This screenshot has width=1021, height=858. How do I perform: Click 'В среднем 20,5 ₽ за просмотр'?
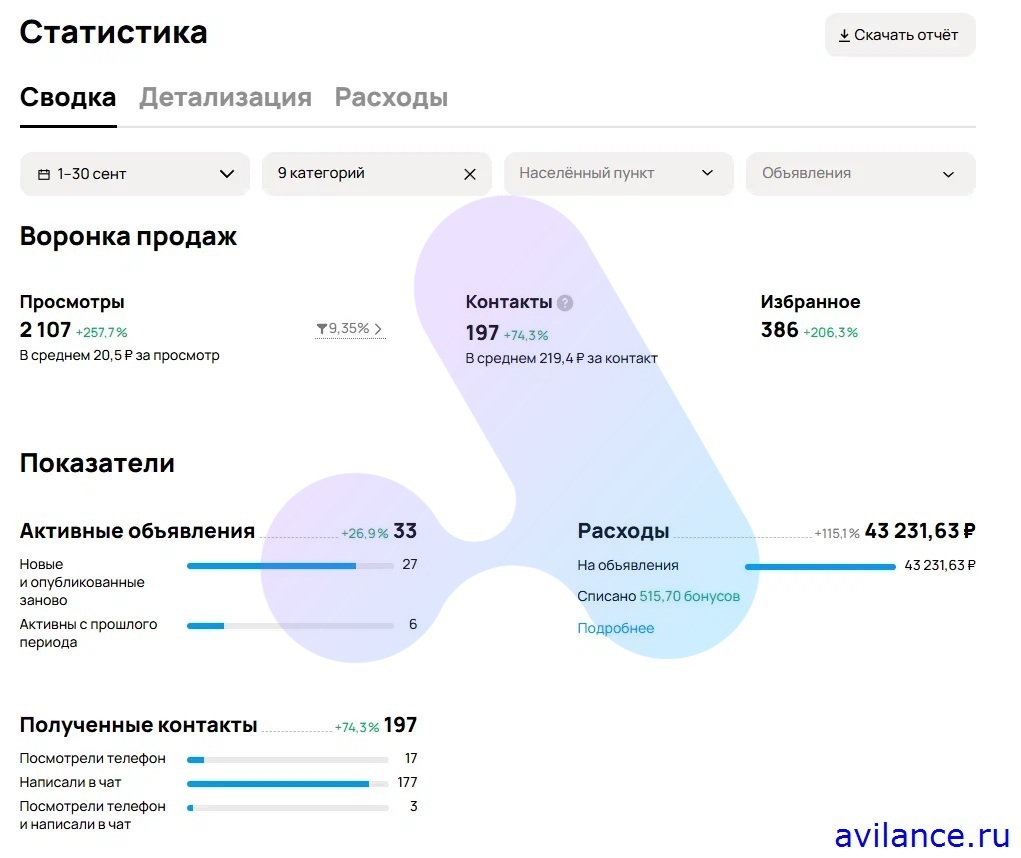120,355
